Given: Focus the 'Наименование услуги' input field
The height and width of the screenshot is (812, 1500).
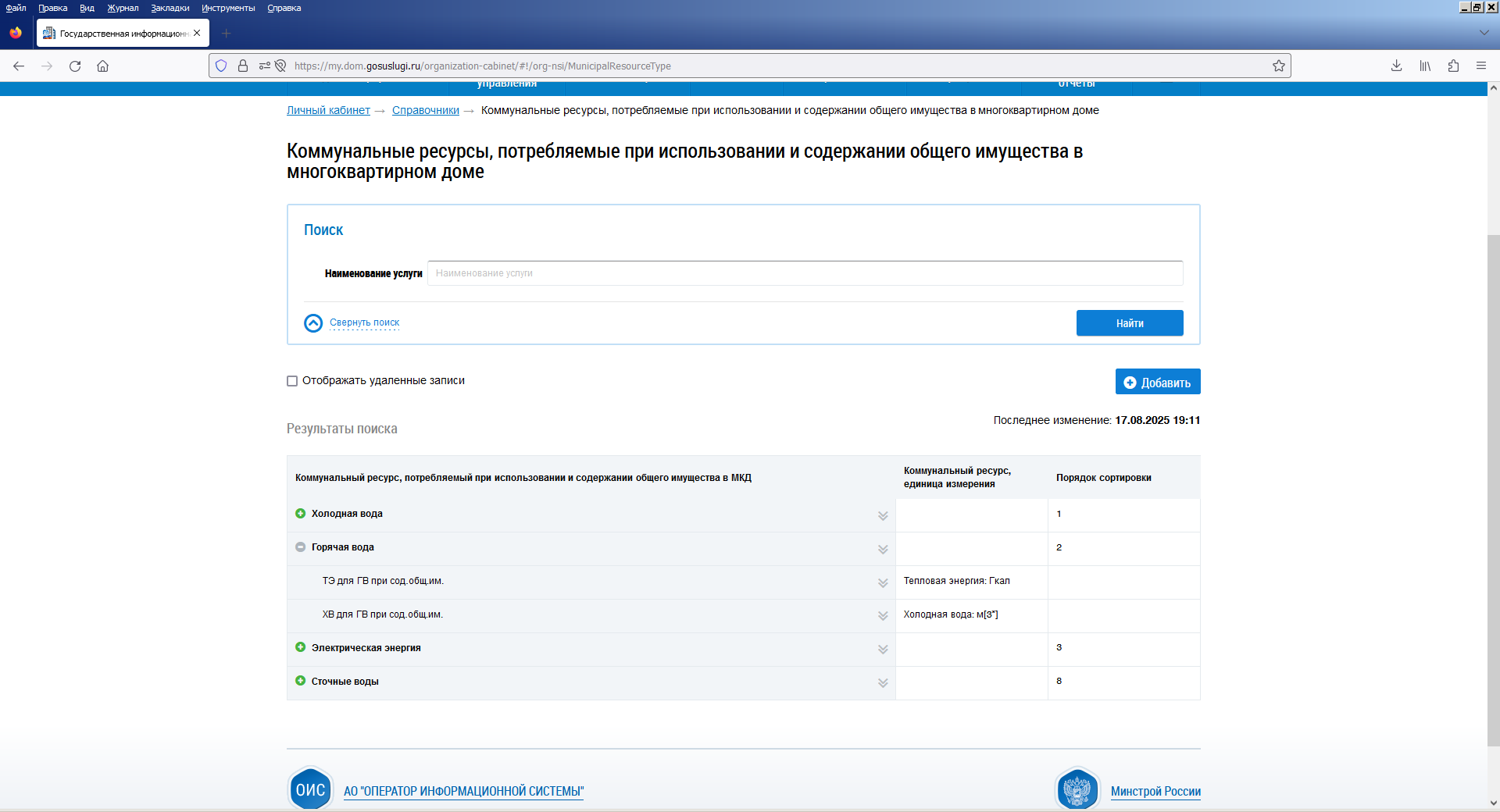Looking at the screenshot, I should point(805,273).
